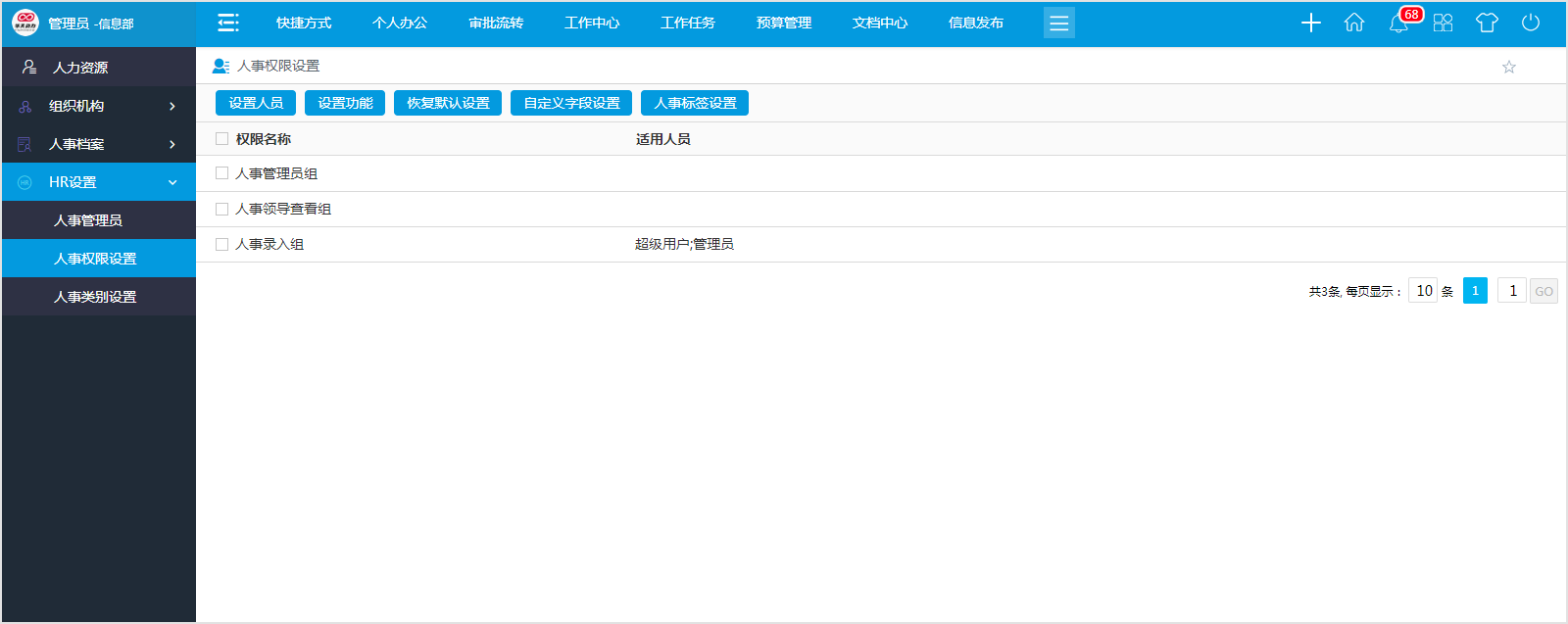
Task: Click the star favorite icon
Action: tap(1509, 67)
